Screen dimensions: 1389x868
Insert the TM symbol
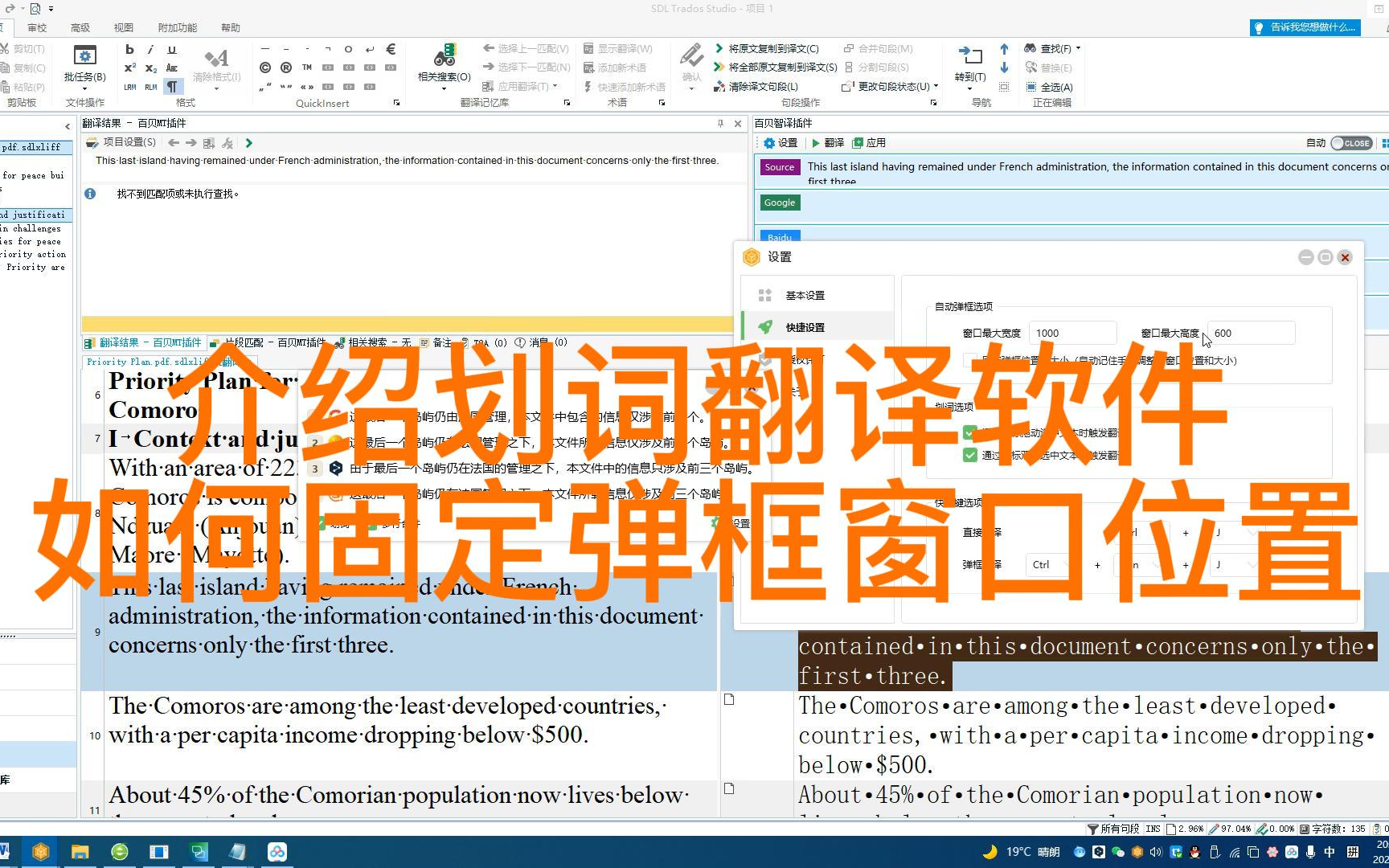coord(307,68)
